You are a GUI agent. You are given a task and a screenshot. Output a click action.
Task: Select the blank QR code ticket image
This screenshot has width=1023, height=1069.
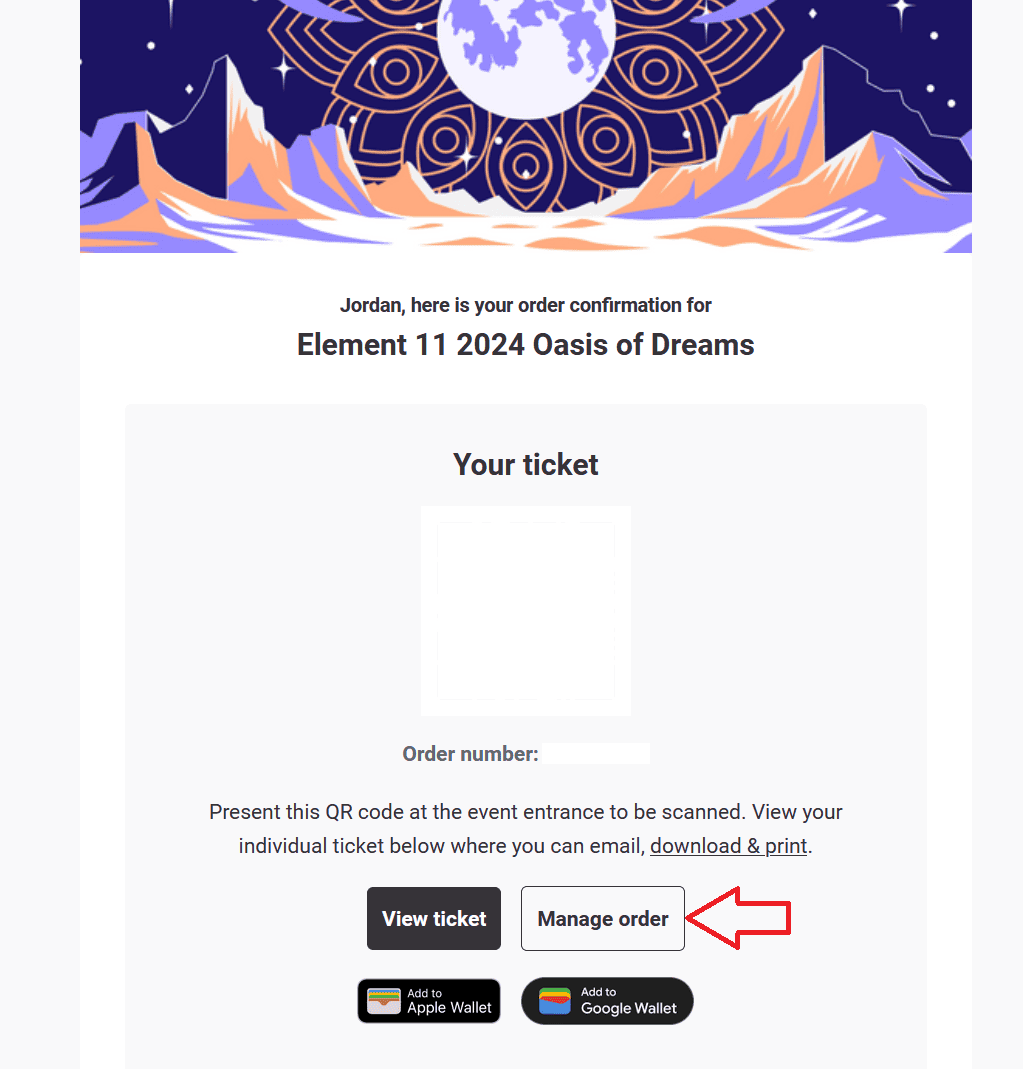(526, 610)
